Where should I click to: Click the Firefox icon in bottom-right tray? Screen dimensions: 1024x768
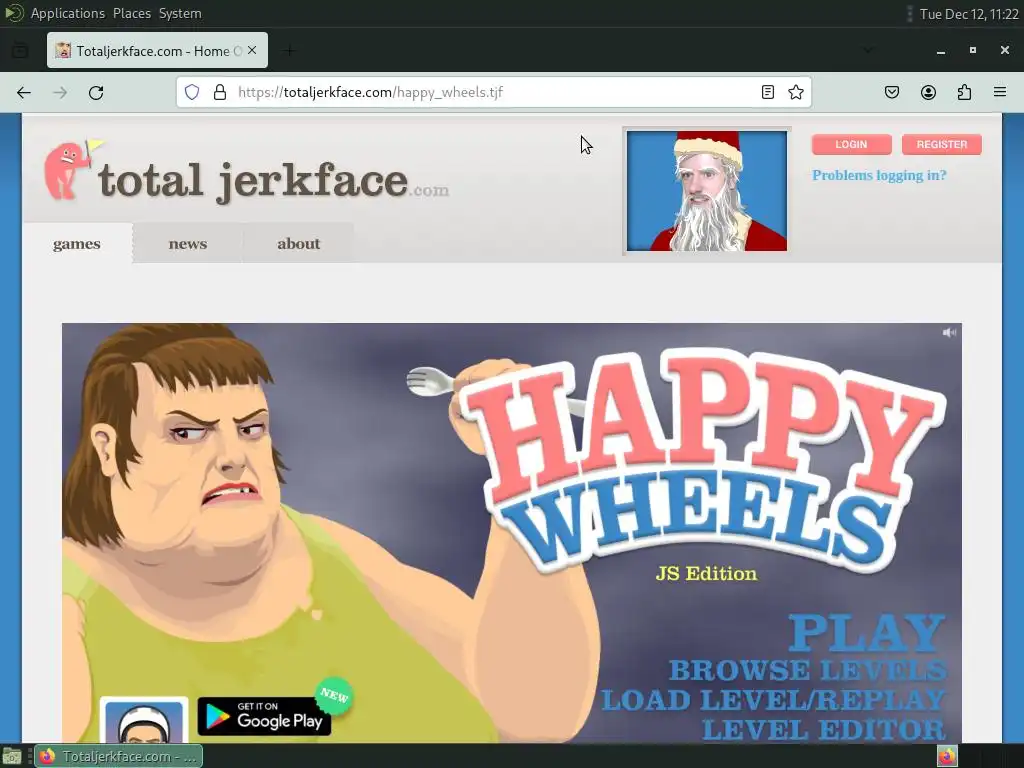coord(946,756)
